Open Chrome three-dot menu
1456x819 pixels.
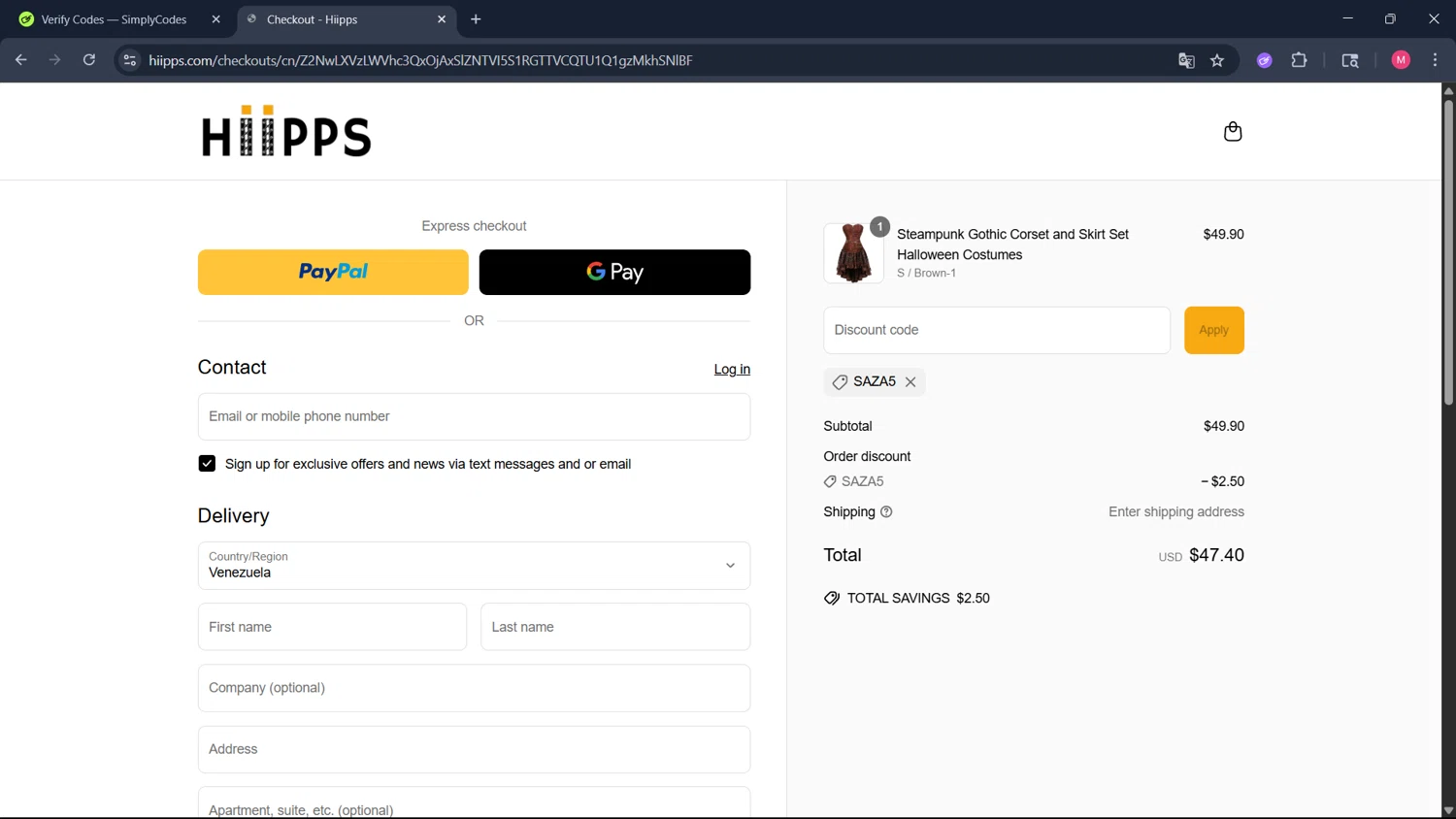(x=1435, y=60)
